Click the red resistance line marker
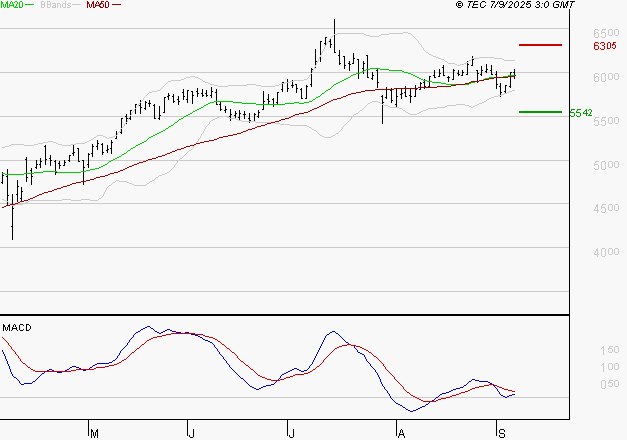The image size is (627, 440). coord(540,45)
